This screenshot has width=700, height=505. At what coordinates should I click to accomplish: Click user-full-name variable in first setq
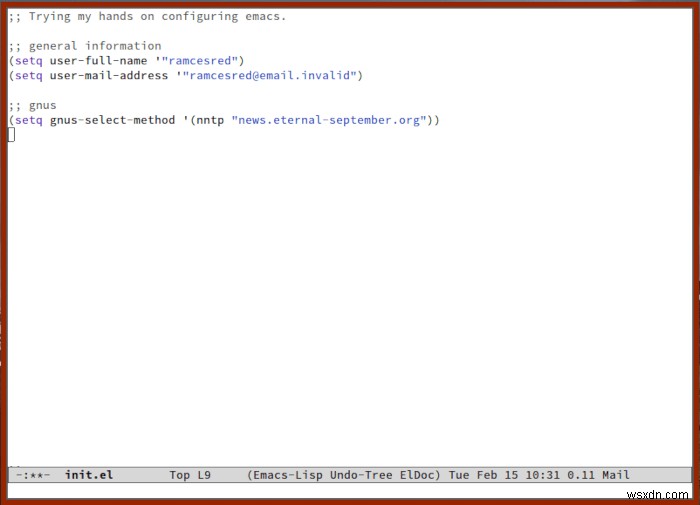coord(98,60)
